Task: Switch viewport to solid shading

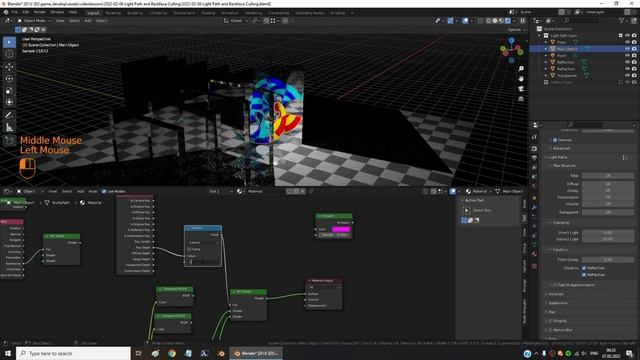Action: tap(495, 20)
